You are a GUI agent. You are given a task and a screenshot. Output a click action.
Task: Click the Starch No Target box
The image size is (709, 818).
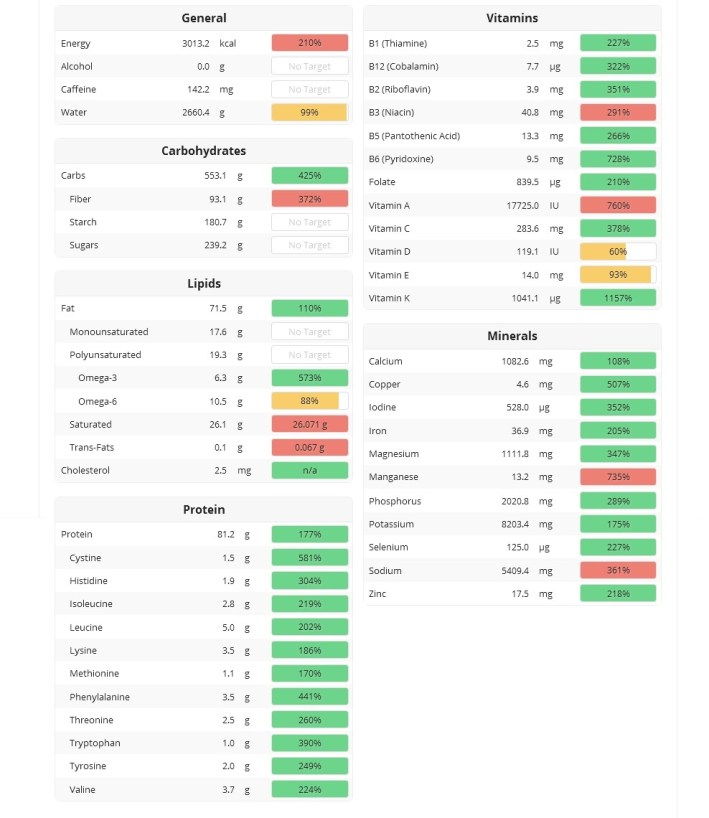point(309,222)
